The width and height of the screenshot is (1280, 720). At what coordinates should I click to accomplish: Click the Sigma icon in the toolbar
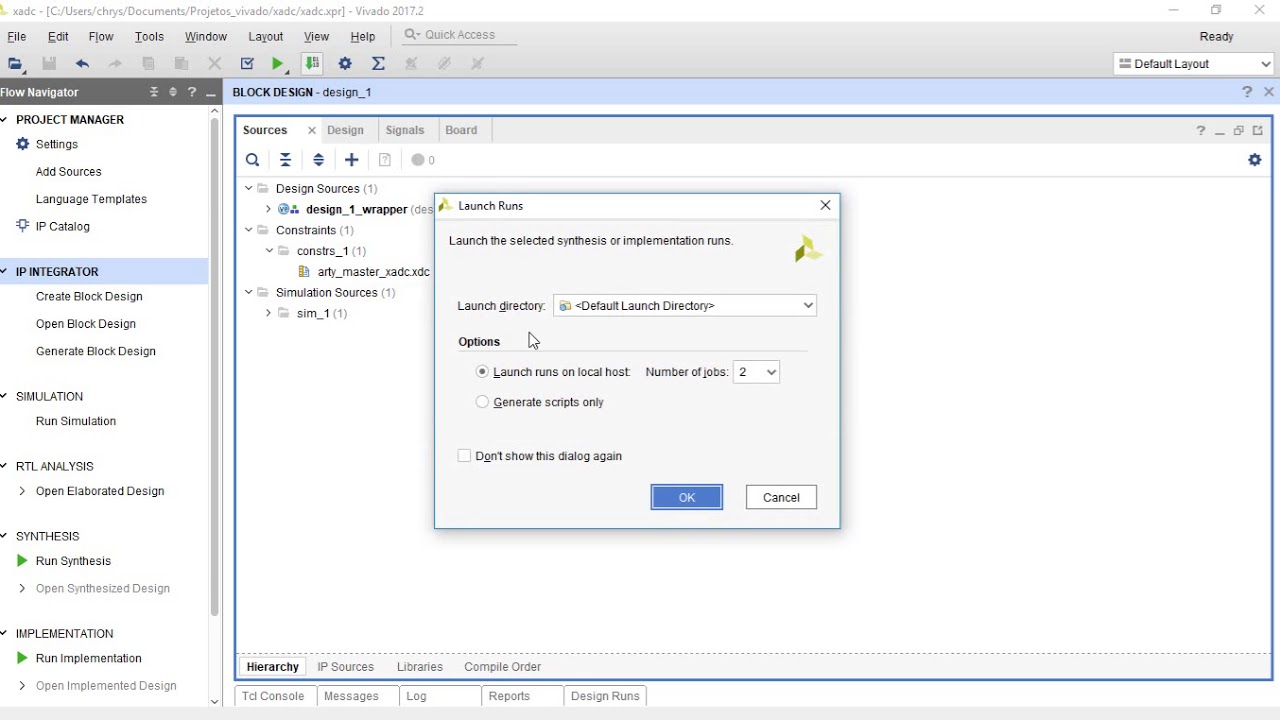pyautogui.click(x=378, y=64)
